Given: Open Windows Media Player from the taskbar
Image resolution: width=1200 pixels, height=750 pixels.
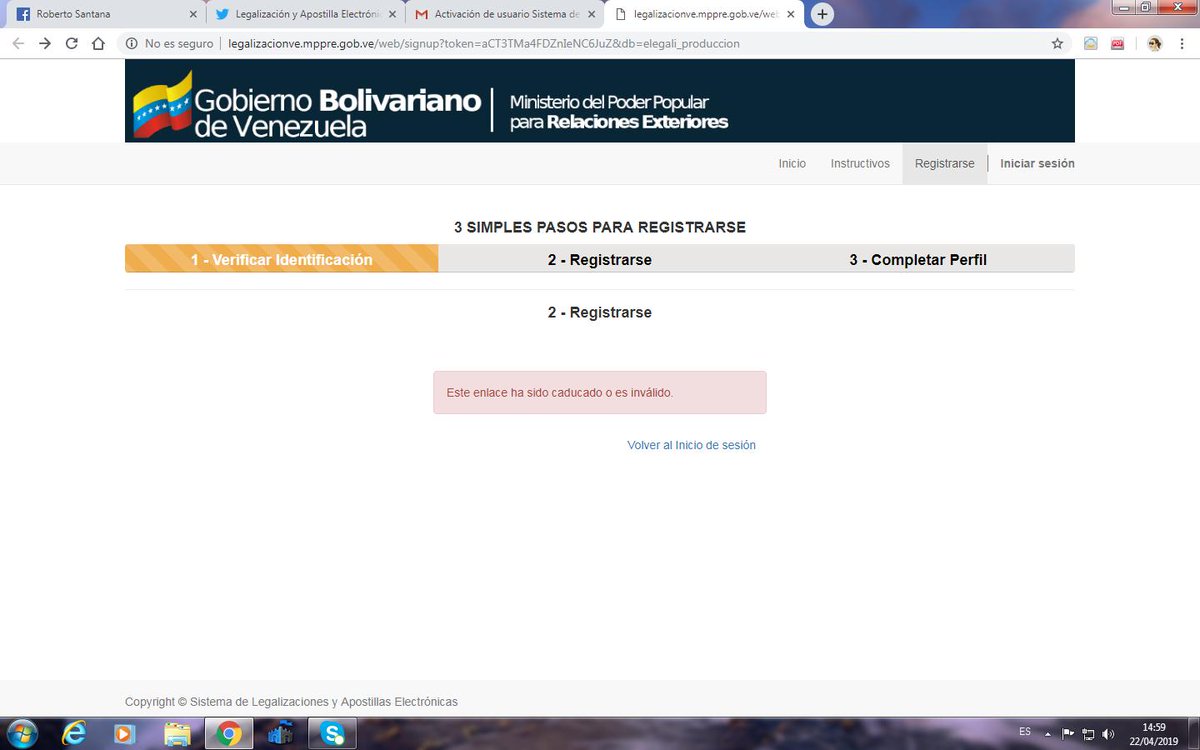Looking at the screenshot, I should point(125,734).
